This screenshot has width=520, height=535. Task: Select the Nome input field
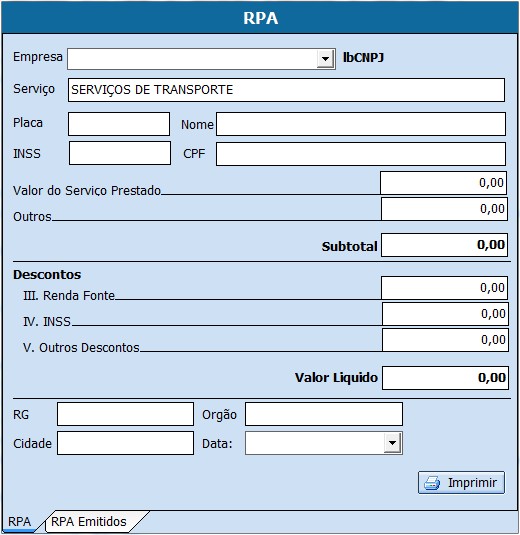click(361, 124)
